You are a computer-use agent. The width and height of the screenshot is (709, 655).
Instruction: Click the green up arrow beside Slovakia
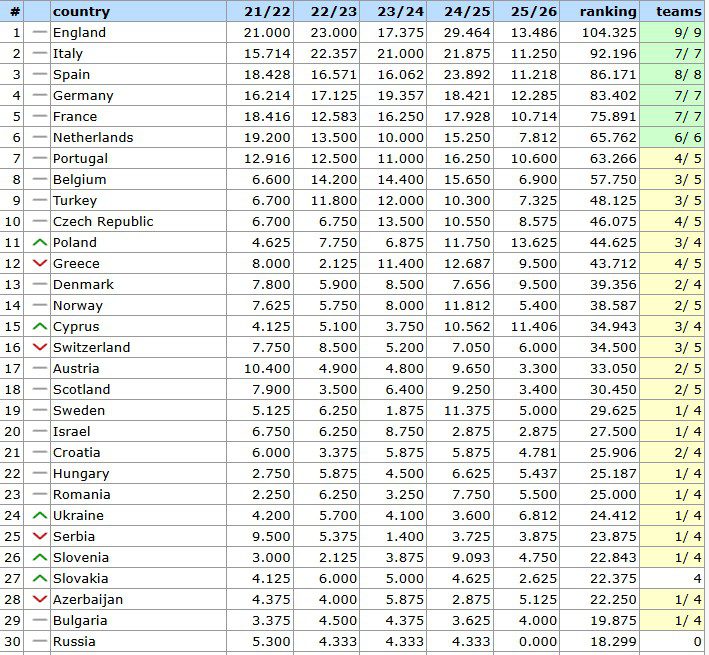coord(39,578)
